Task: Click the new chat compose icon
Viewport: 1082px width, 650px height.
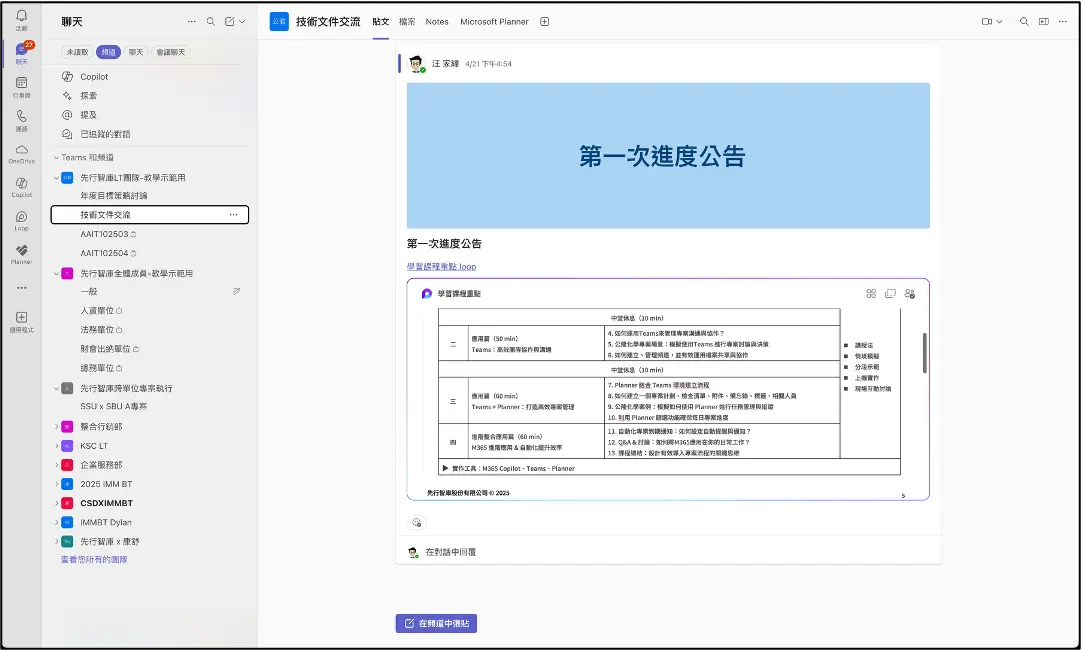Action: click(x=230, y=21)
